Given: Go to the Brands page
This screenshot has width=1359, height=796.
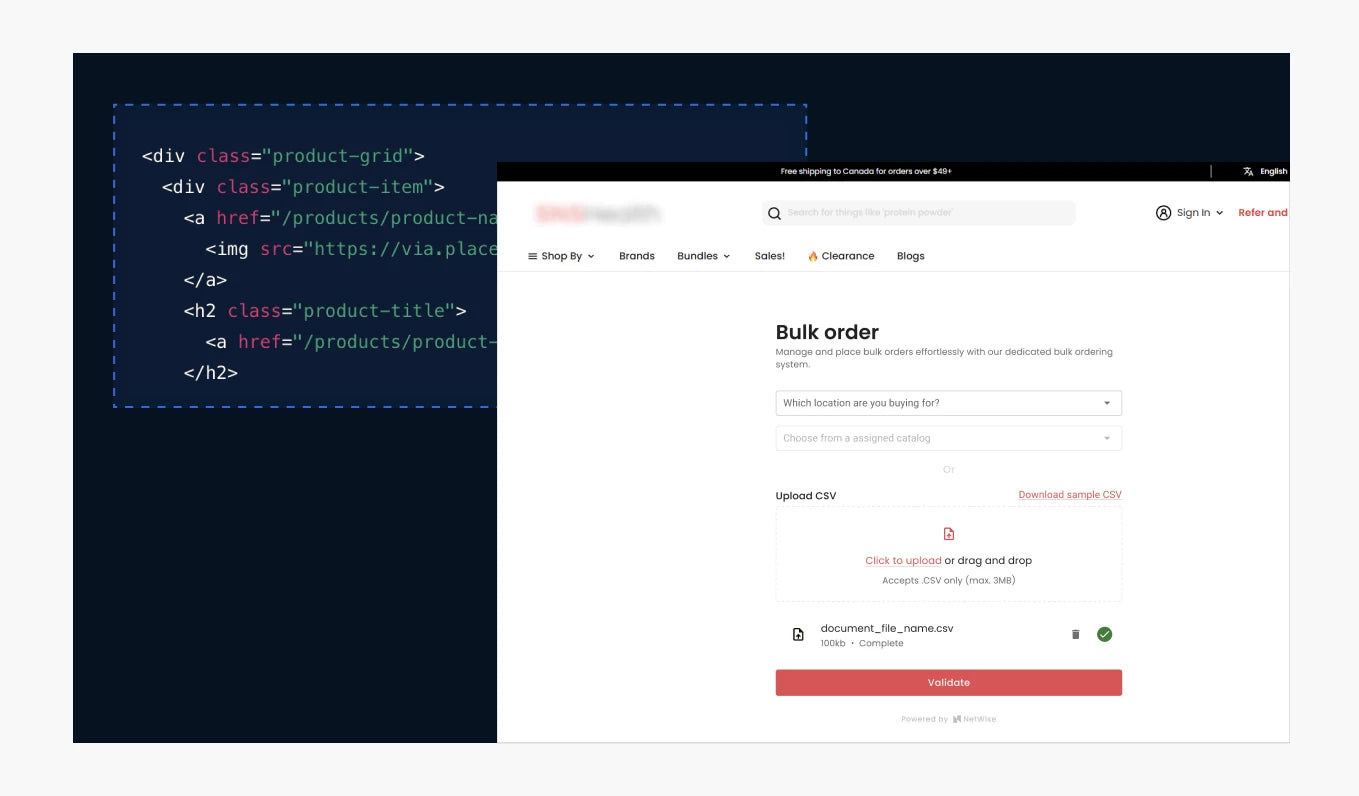Looking at the screenshot, I should coord(636,256).
